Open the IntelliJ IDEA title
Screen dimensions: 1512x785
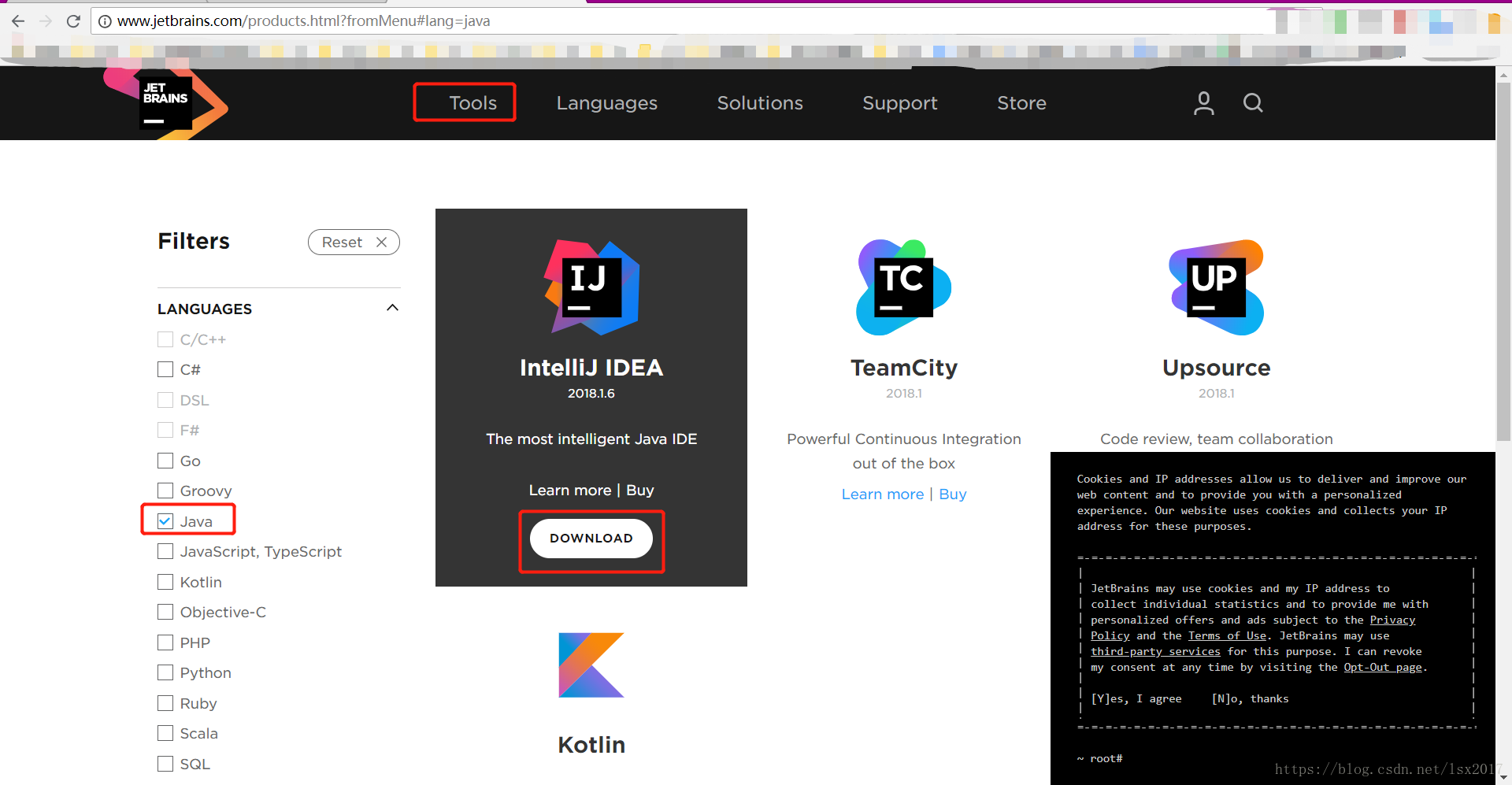591,368
